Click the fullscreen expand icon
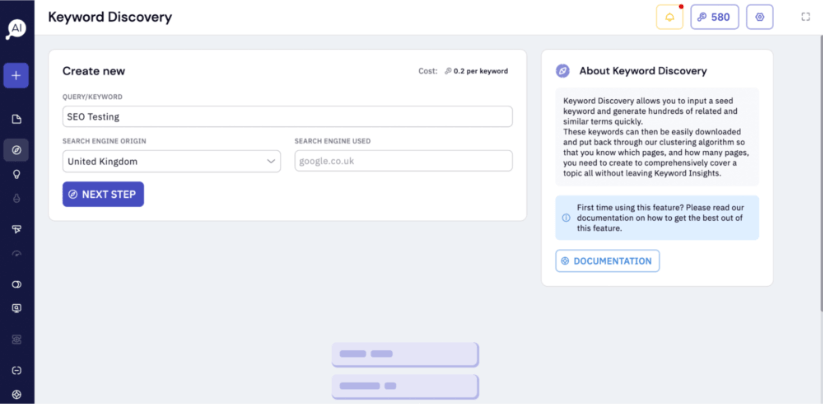This screenshot has width=823, height=404. click(806, 17)
